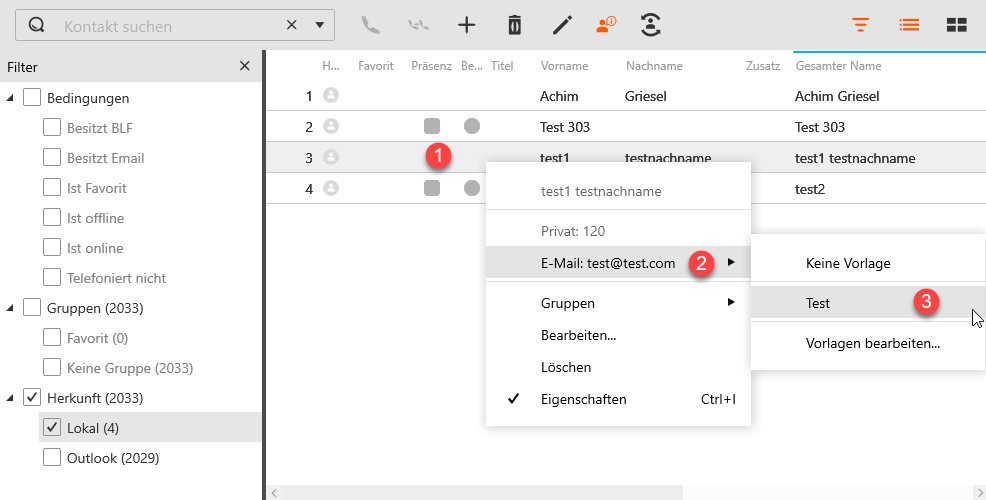
Task: Sort by Vorname column header
Action: [x=564, y=65]
